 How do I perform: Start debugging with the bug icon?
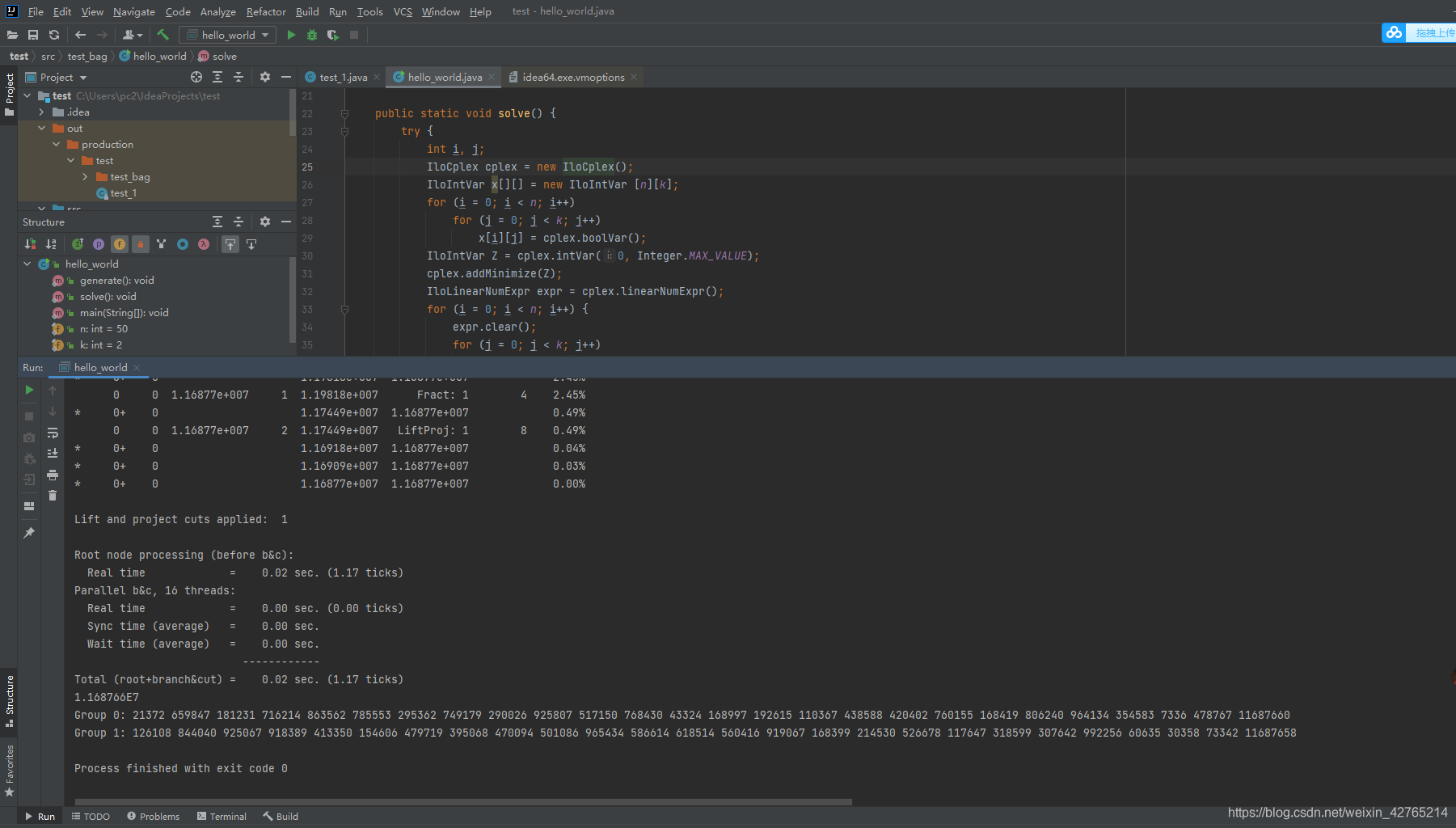tap(312, 35)
